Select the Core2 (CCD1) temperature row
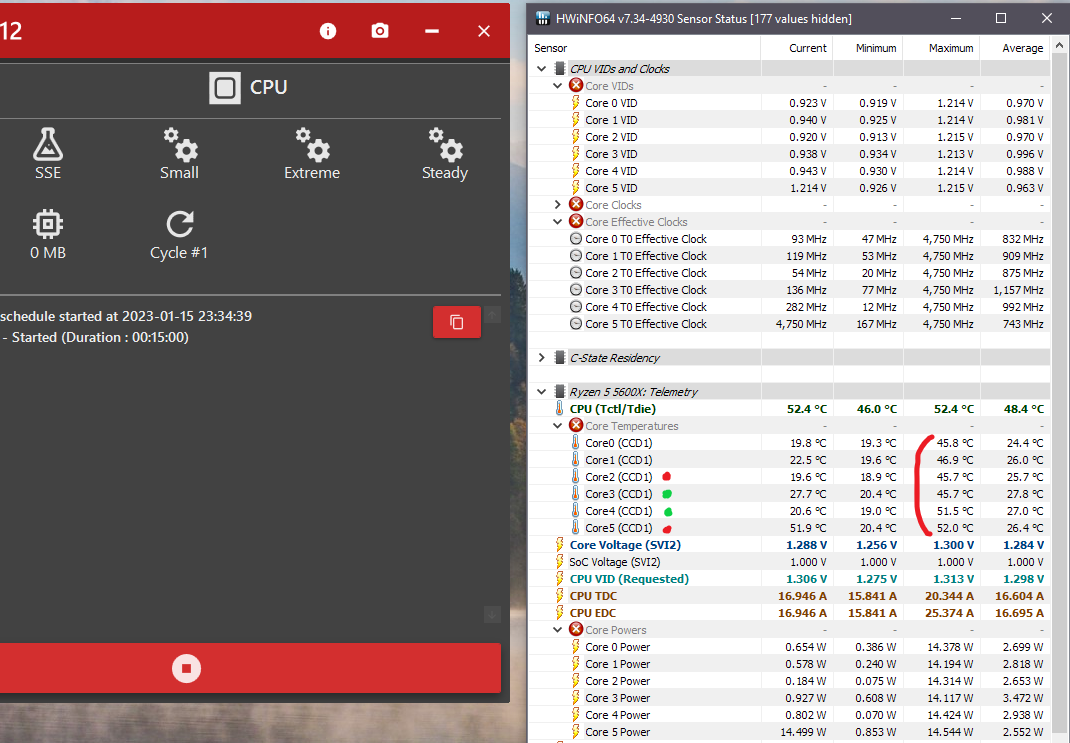 (790, 477)
